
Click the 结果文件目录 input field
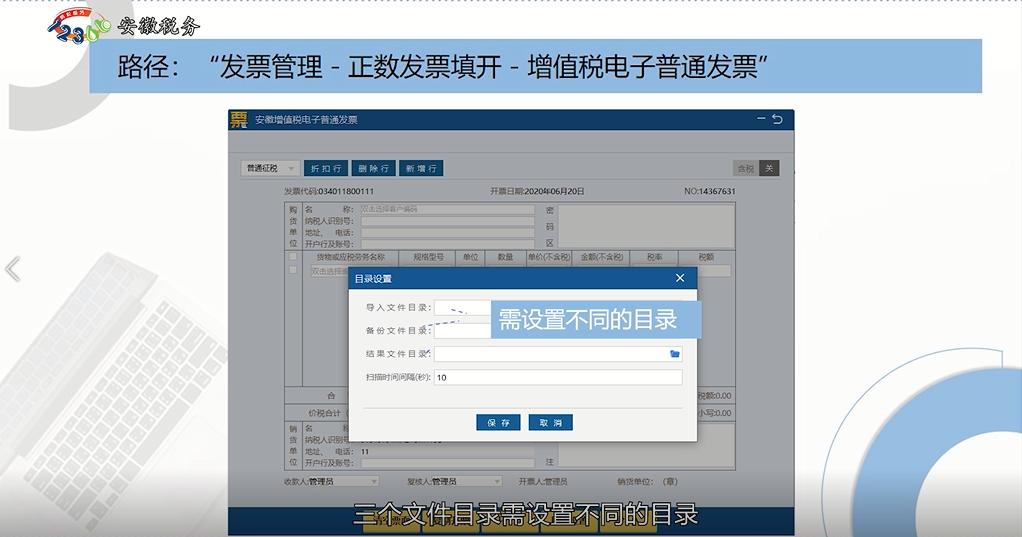coord(558,354)
